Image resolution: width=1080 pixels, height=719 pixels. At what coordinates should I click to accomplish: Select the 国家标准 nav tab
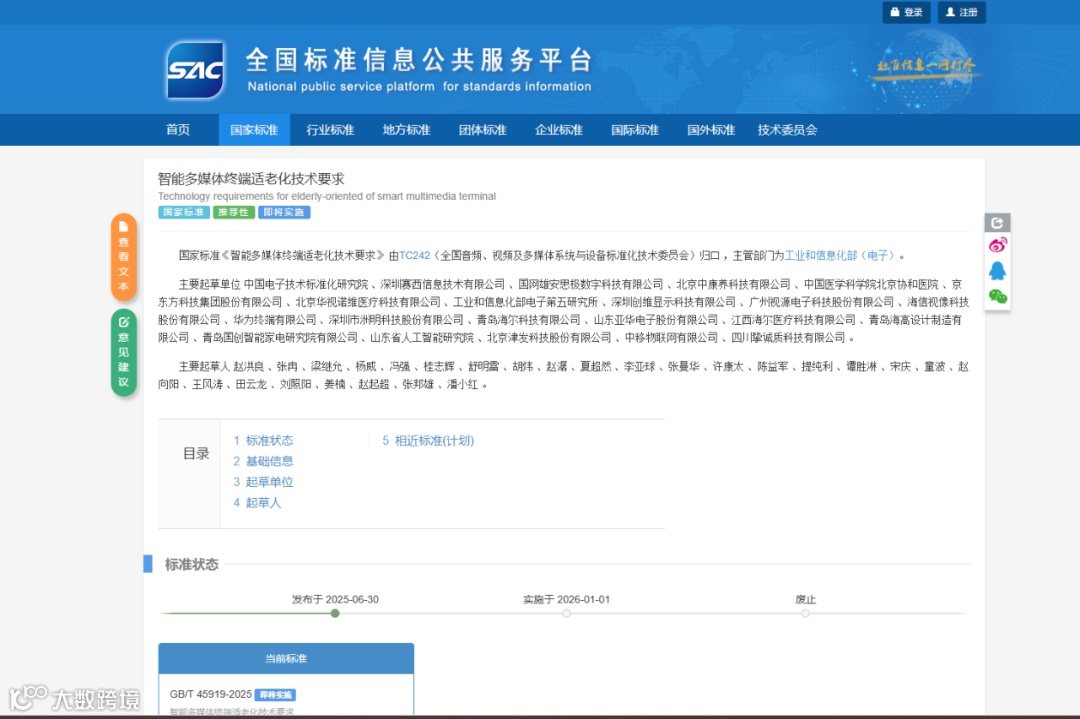254,129
